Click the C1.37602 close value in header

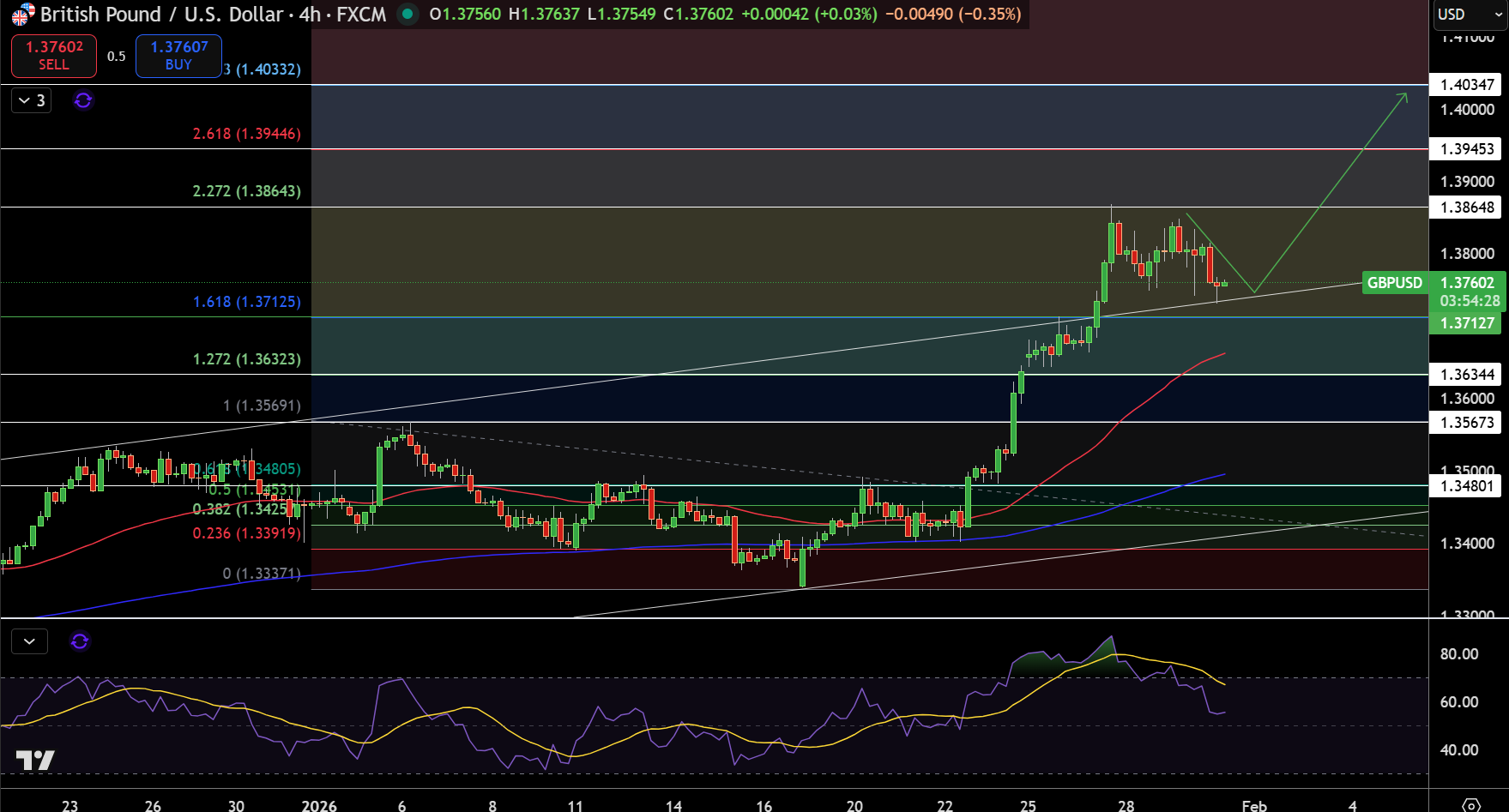pos(698,15)
